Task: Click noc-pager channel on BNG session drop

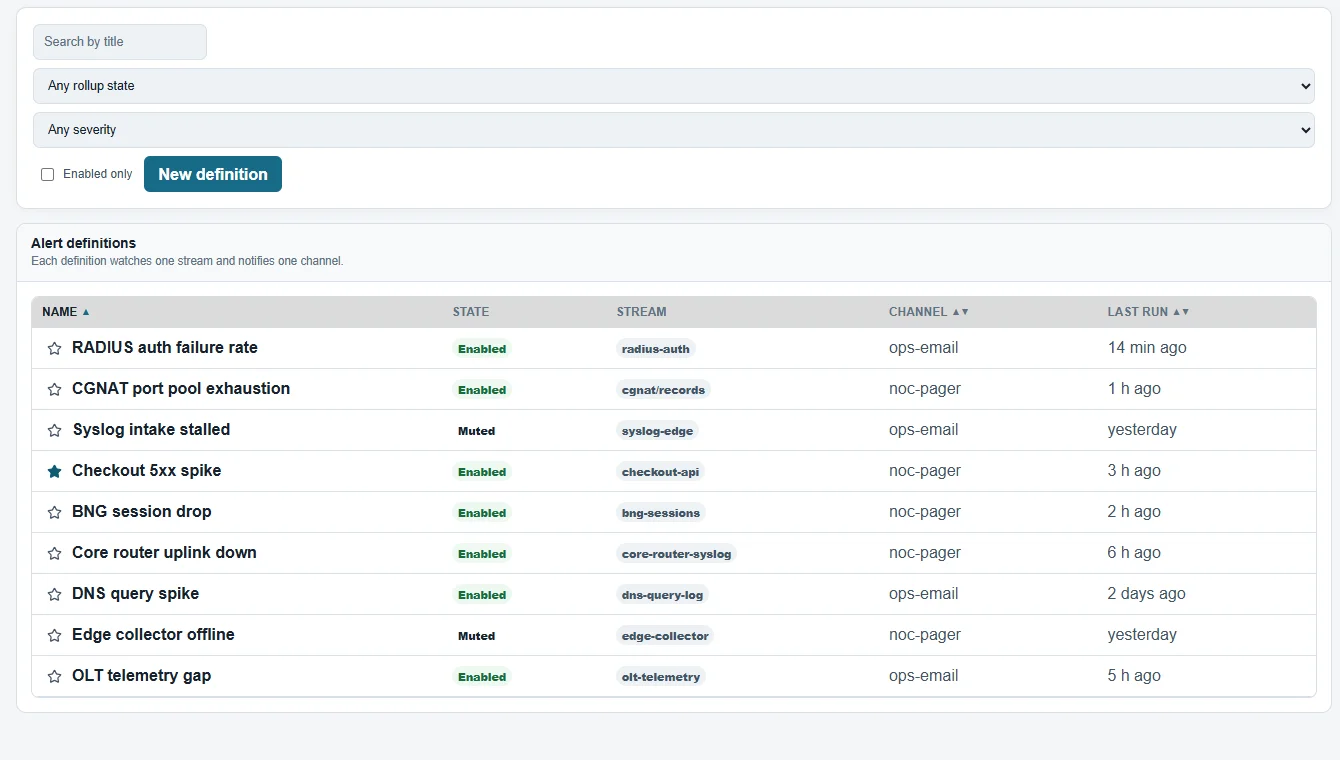Action: [x=925, y=512]
